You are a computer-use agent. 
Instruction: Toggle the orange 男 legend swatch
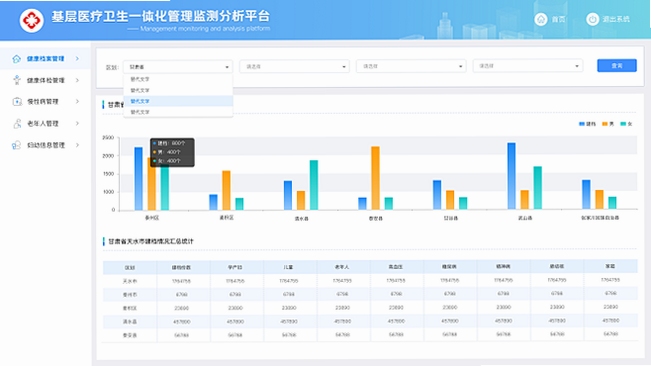point(604,124)
